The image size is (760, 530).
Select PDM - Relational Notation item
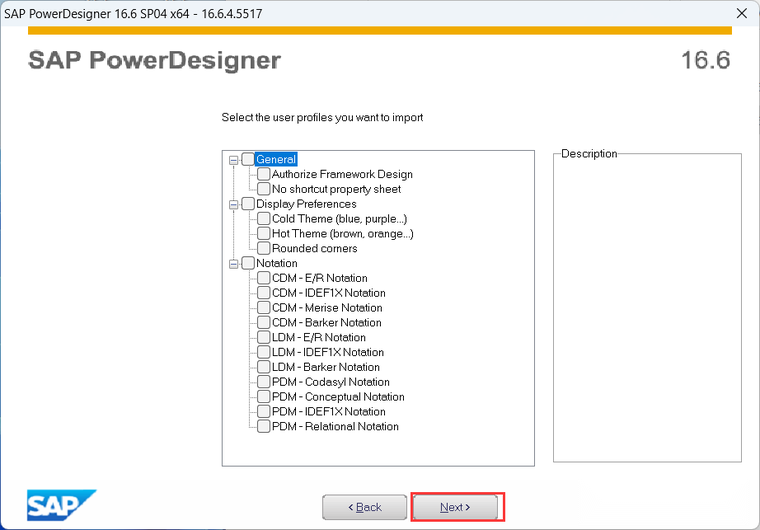pos(335,427)
